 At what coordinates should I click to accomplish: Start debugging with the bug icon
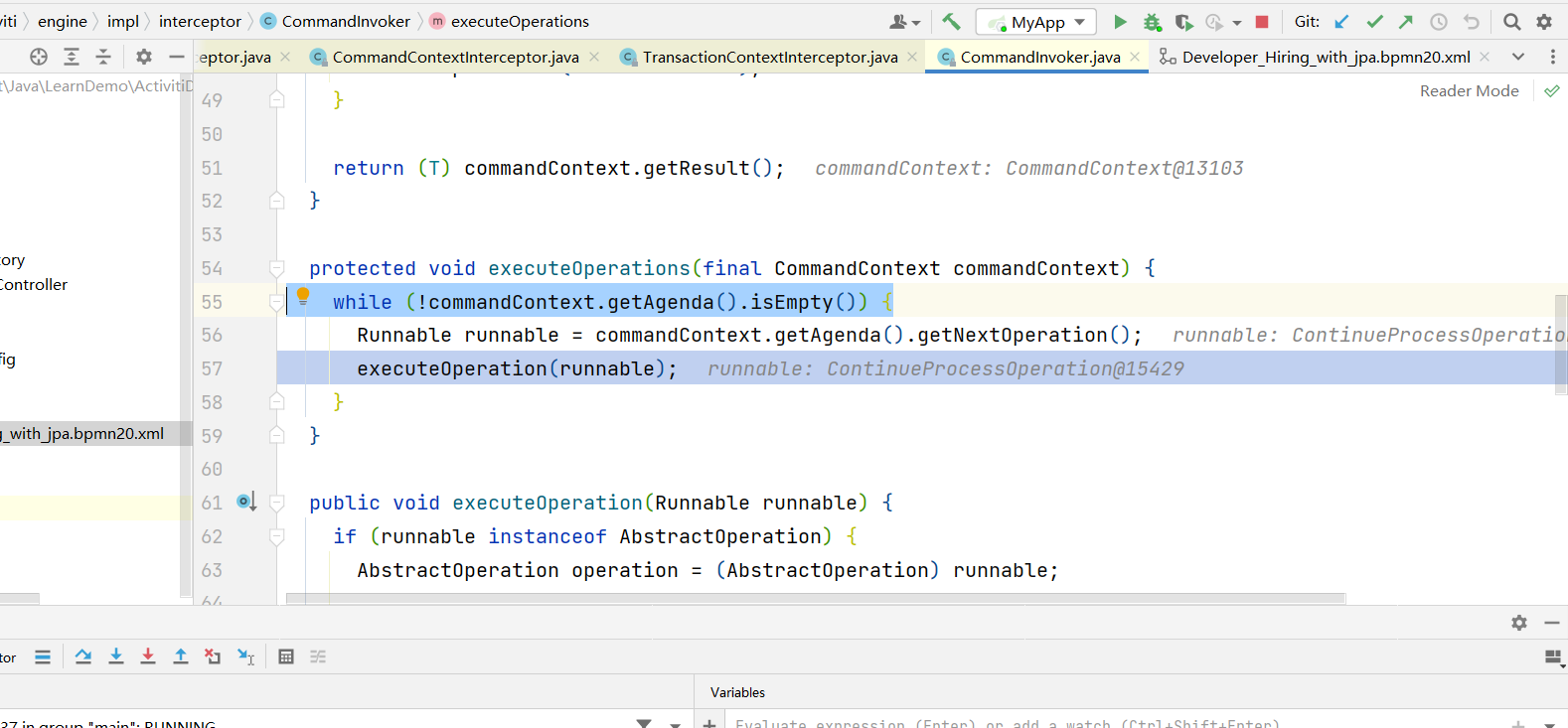coord(1152,22)
